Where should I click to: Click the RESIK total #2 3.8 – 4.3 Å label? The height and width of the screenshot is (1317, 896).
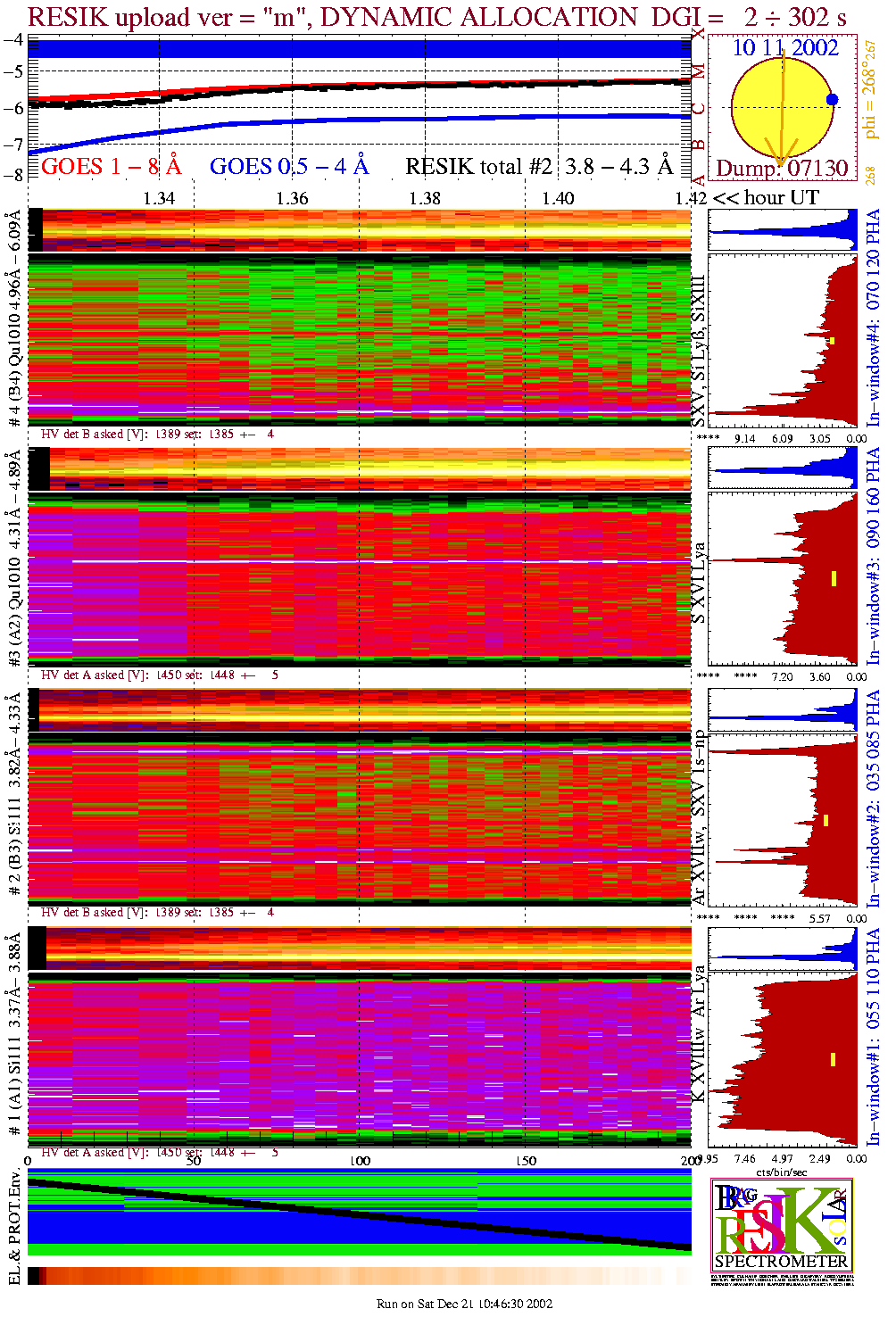click(538, 167)
